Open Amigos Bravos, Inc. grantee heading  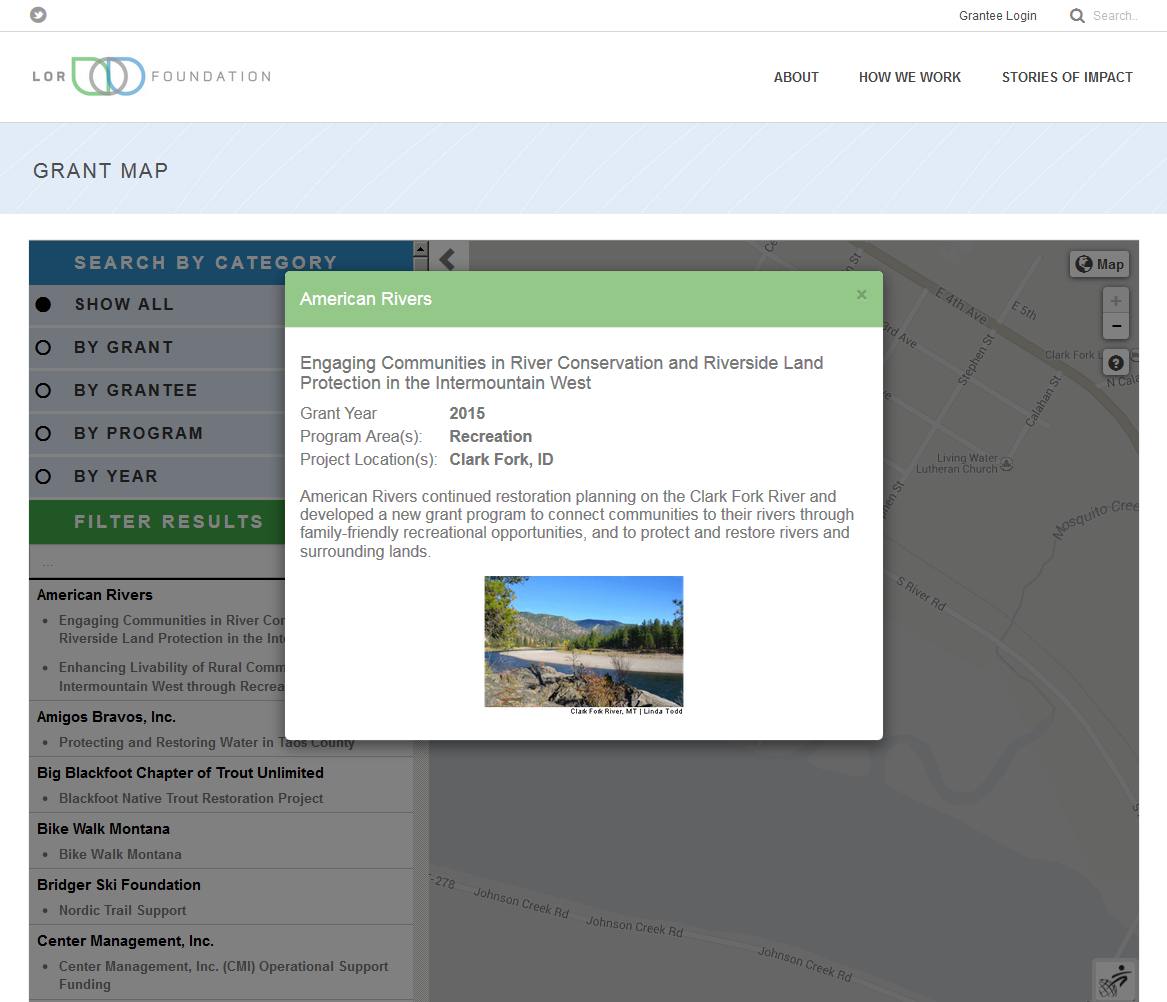106,717
